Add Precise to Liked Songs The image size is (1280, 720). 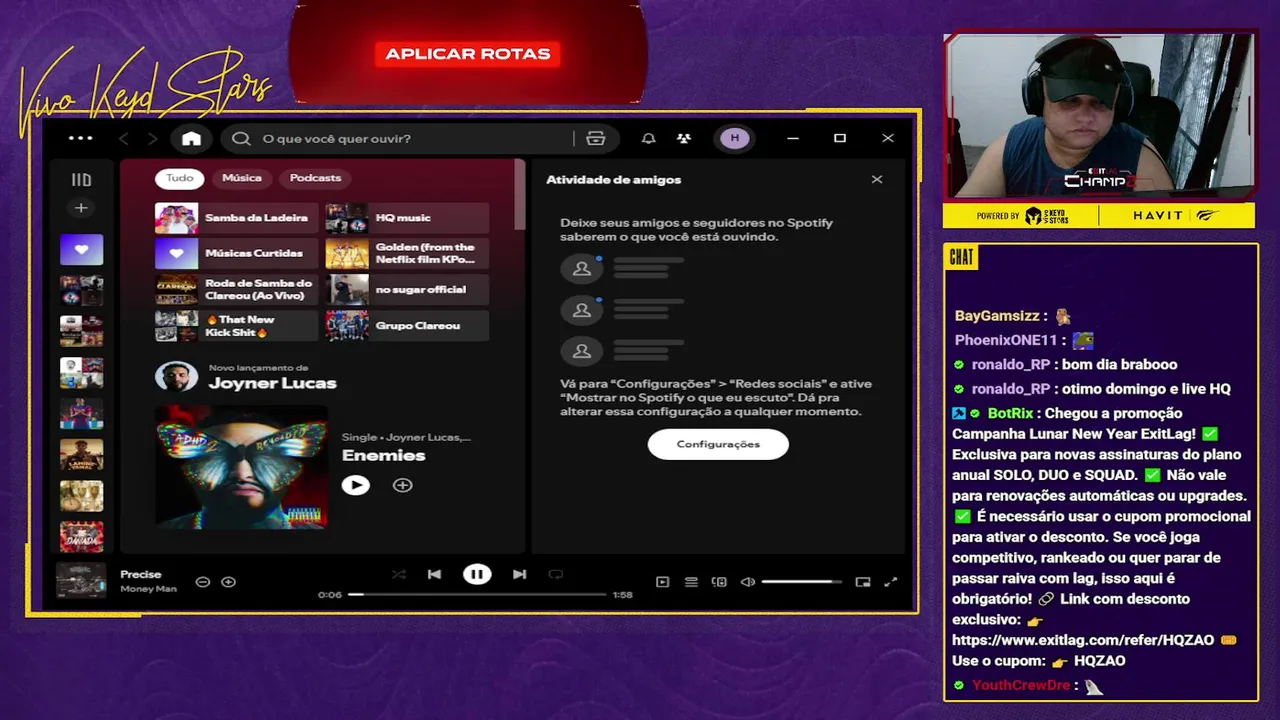click(x=228, y=581)
